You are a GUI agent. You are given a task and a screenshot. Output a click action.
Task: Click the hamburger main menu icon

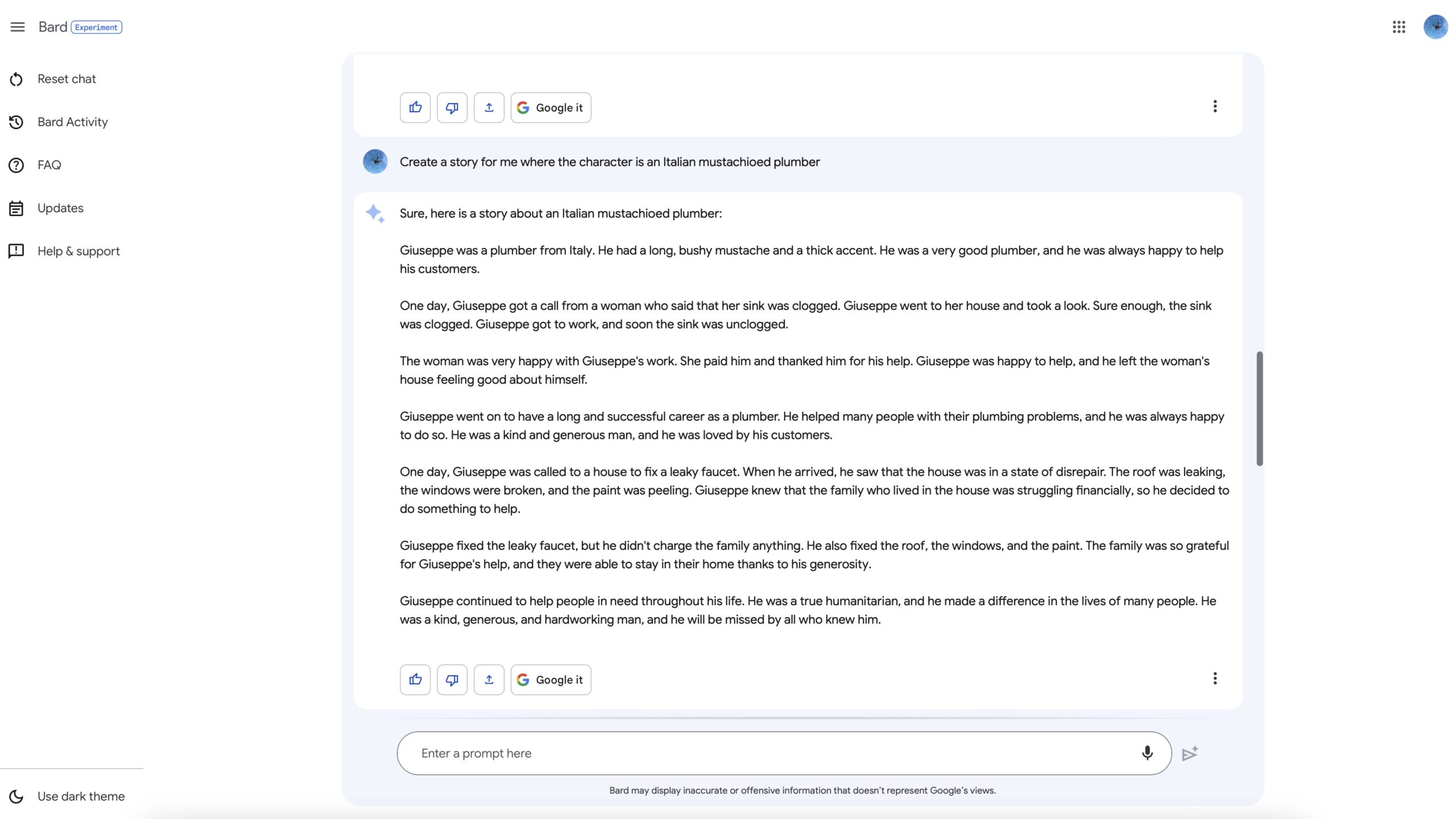(18, 27)
